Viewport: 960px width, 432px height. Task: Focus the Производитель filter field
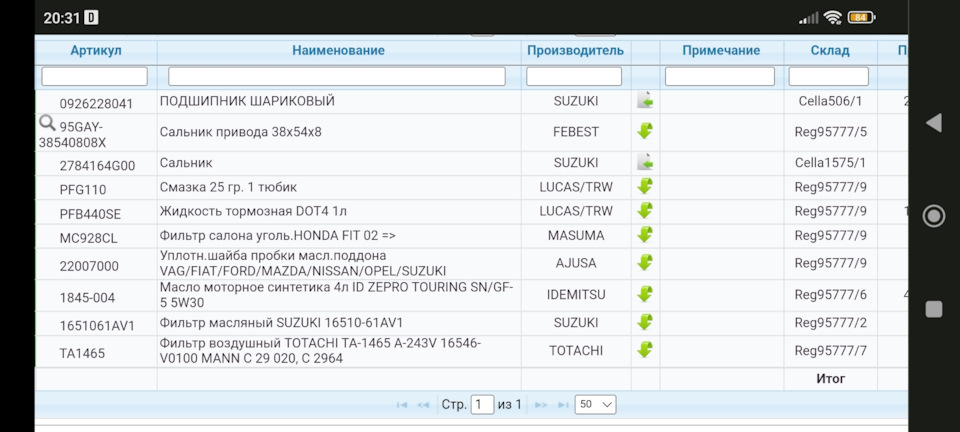574,76
